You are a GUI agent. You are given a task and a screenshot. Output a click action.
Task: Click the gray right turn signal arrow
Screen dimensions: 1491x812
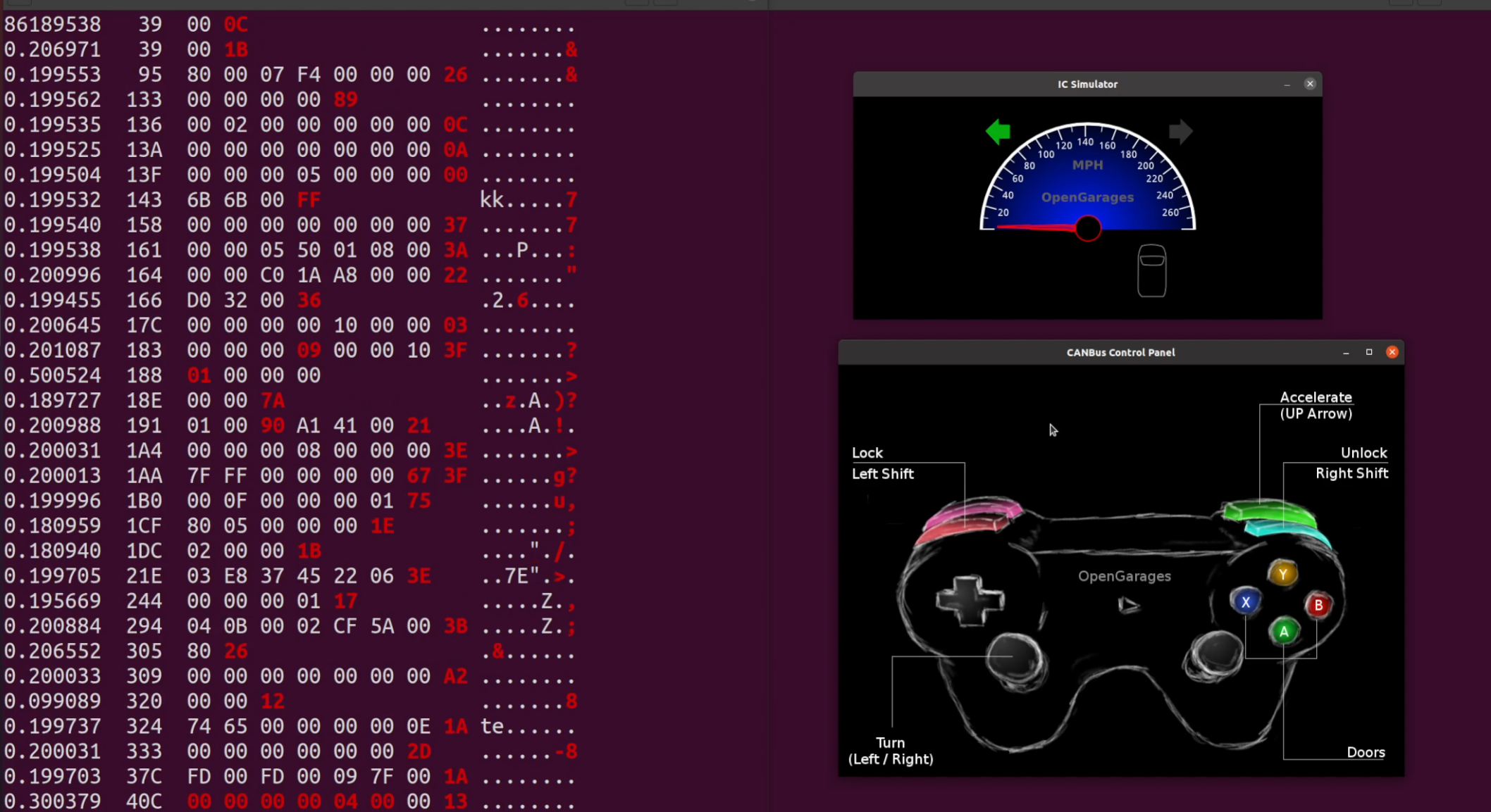1181,132
